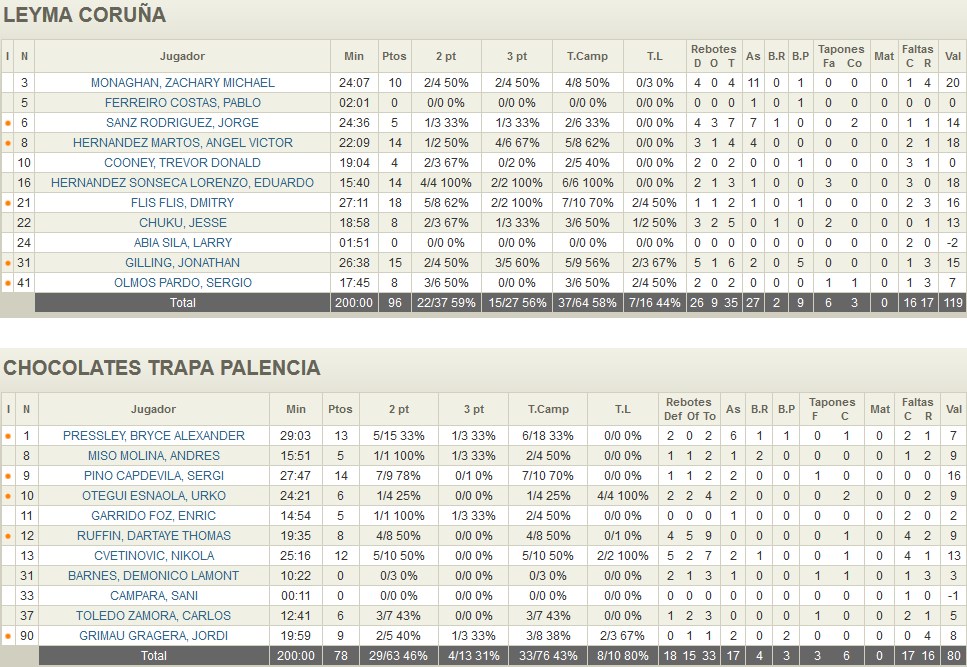
Task: Open Chuku, Jesse player link
Action: (x=182, y=223)
